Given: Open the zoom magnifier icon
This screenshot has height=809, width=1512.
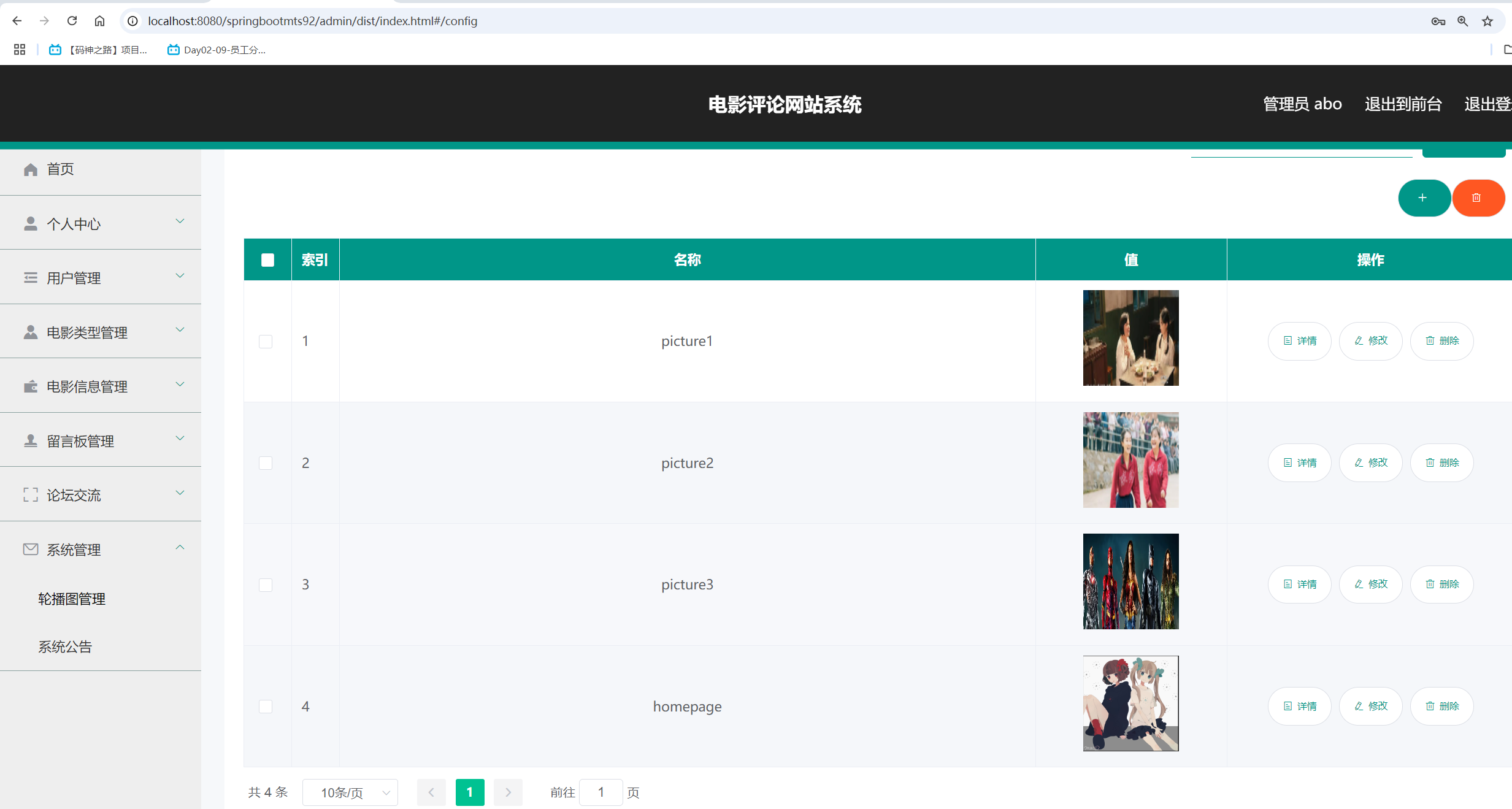Looking at the screenshot, I should click(1463, 21).
